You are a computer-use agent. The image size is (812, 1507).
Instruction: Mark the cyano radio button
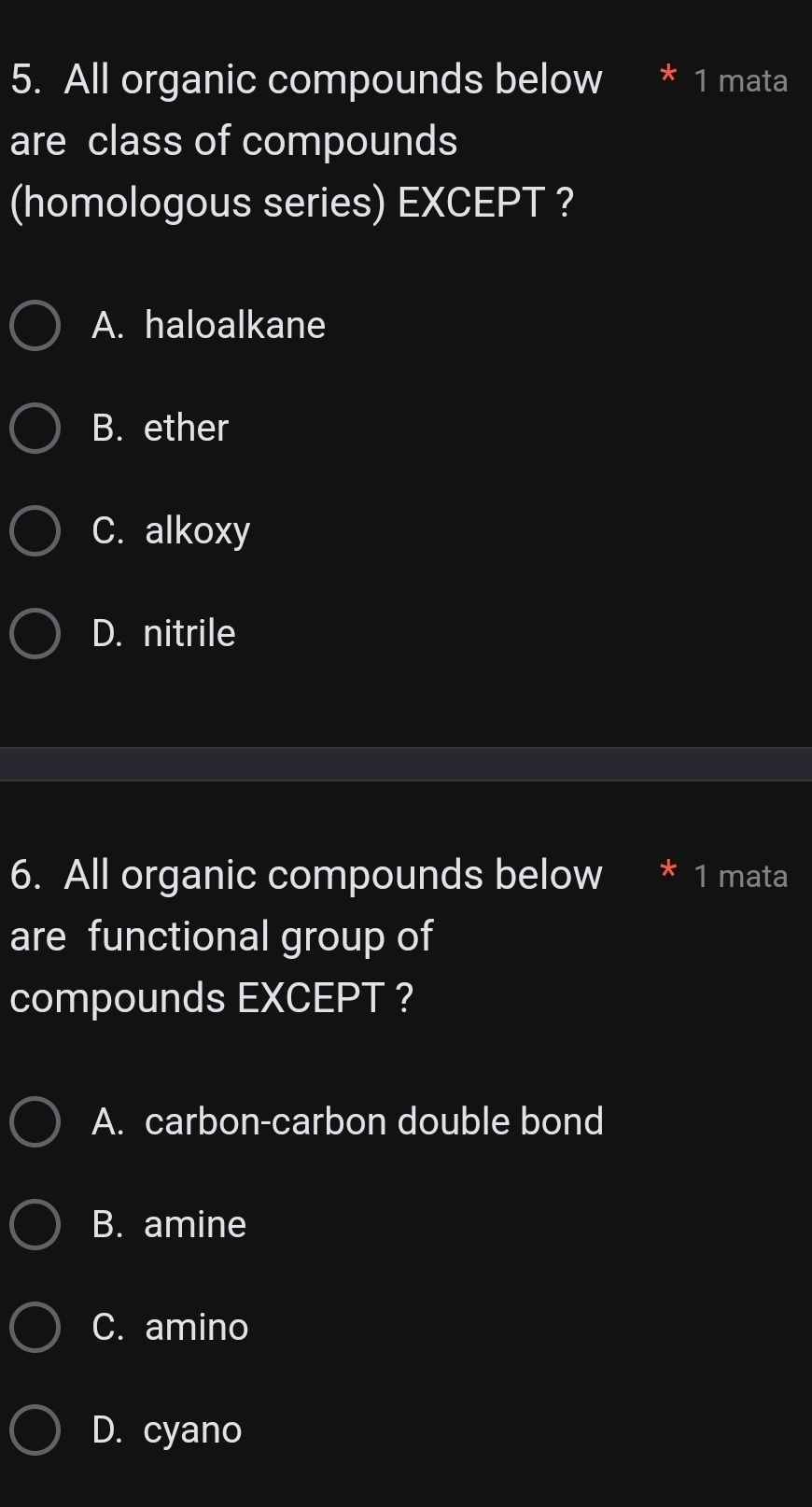(x=35, y=1430)
